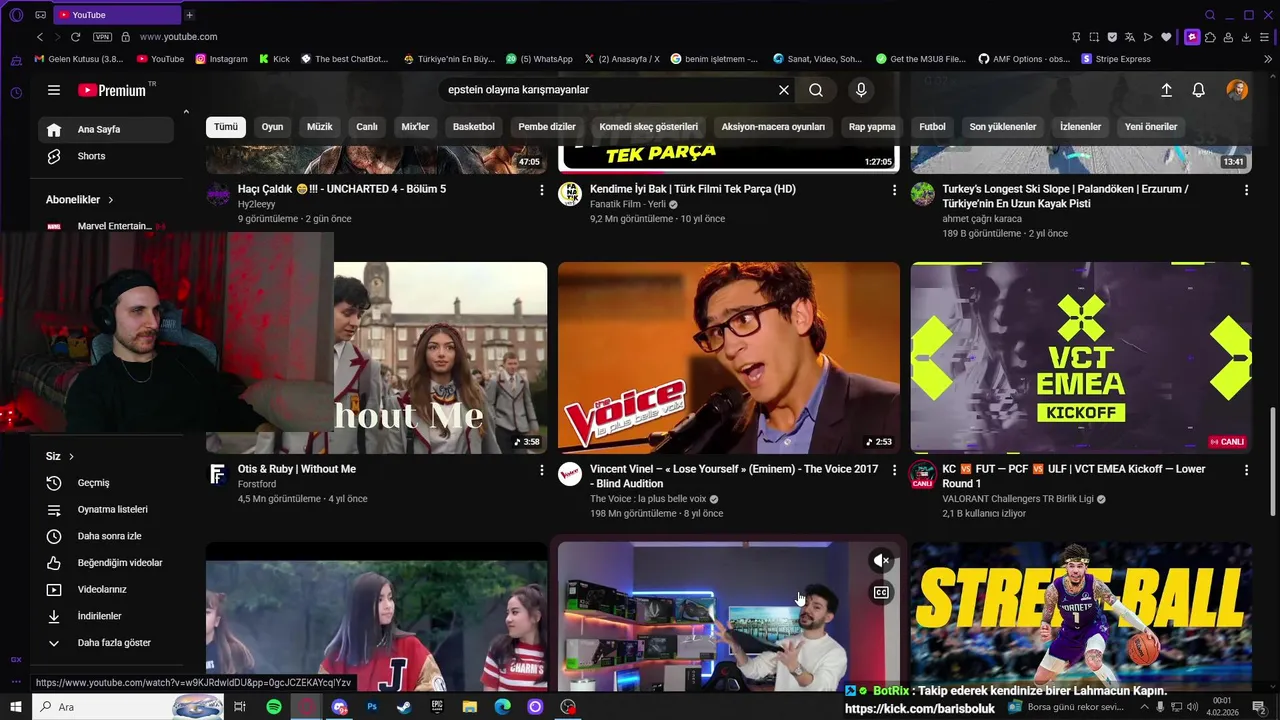Screen dimensions: 1280x720
Task: Open the notifications bell
Action: 1198,90
